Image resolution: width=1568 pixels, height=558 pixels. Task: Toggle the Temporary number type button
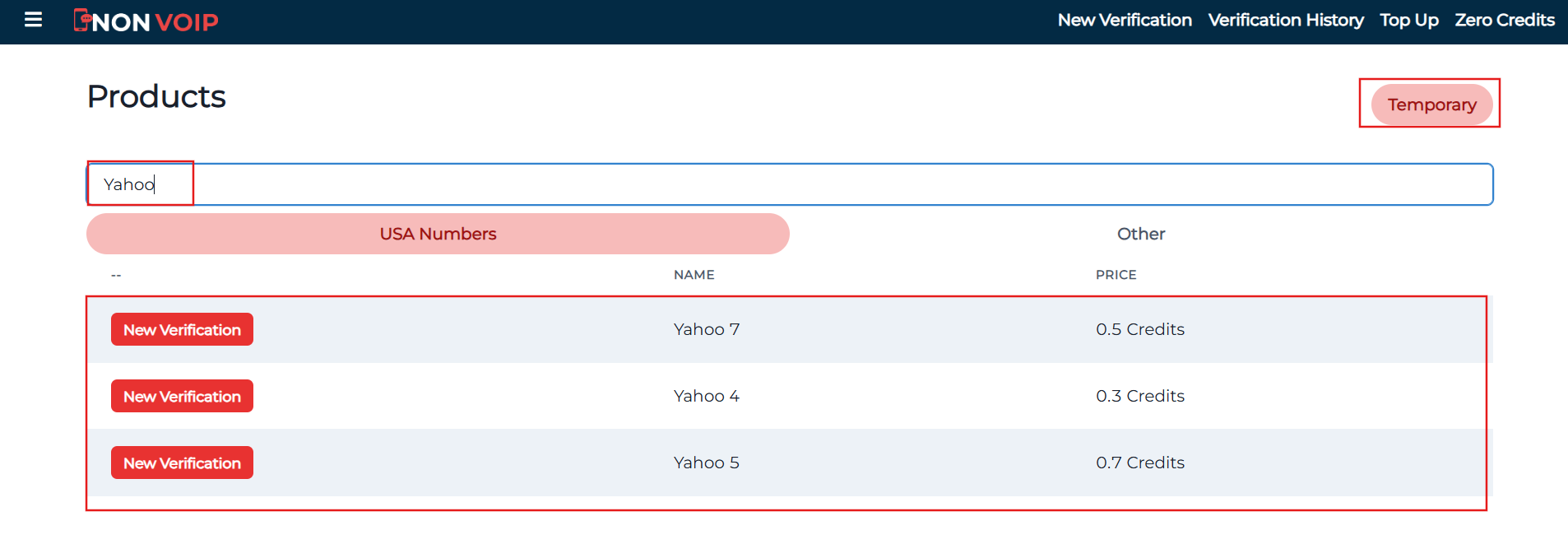tap(1431, 105)
